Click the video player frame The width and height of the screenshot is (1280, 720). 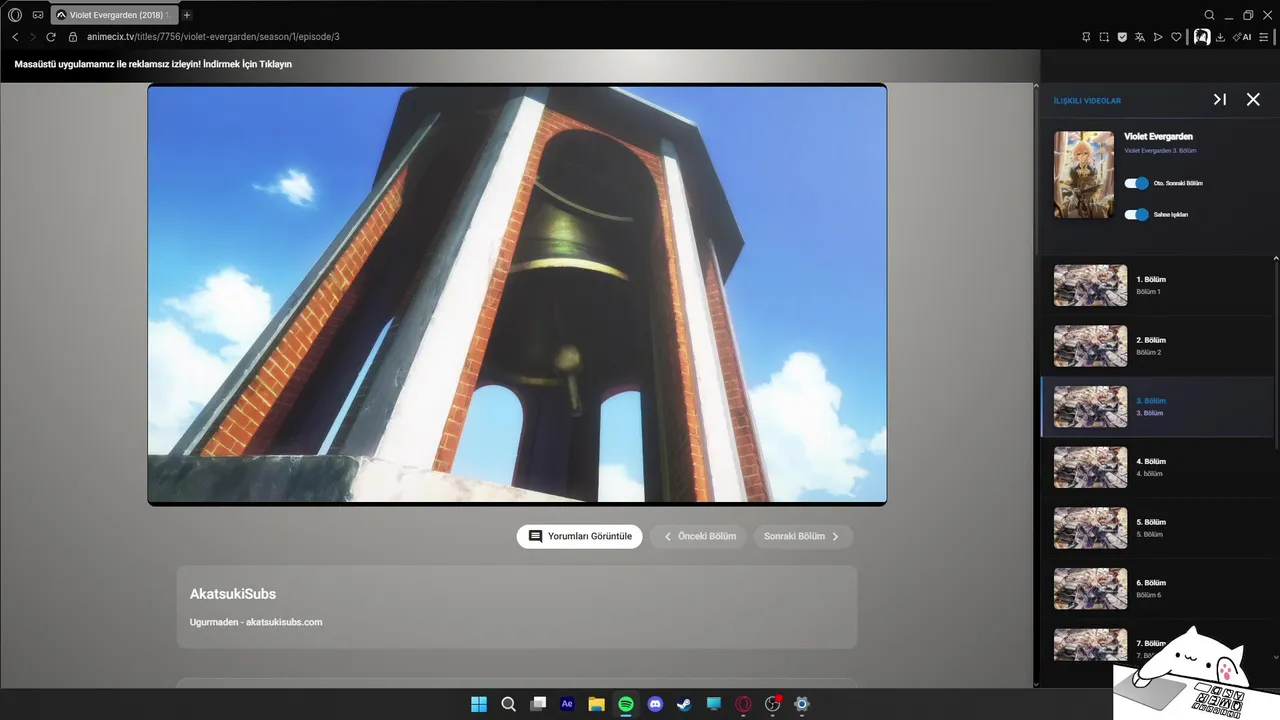517,295
